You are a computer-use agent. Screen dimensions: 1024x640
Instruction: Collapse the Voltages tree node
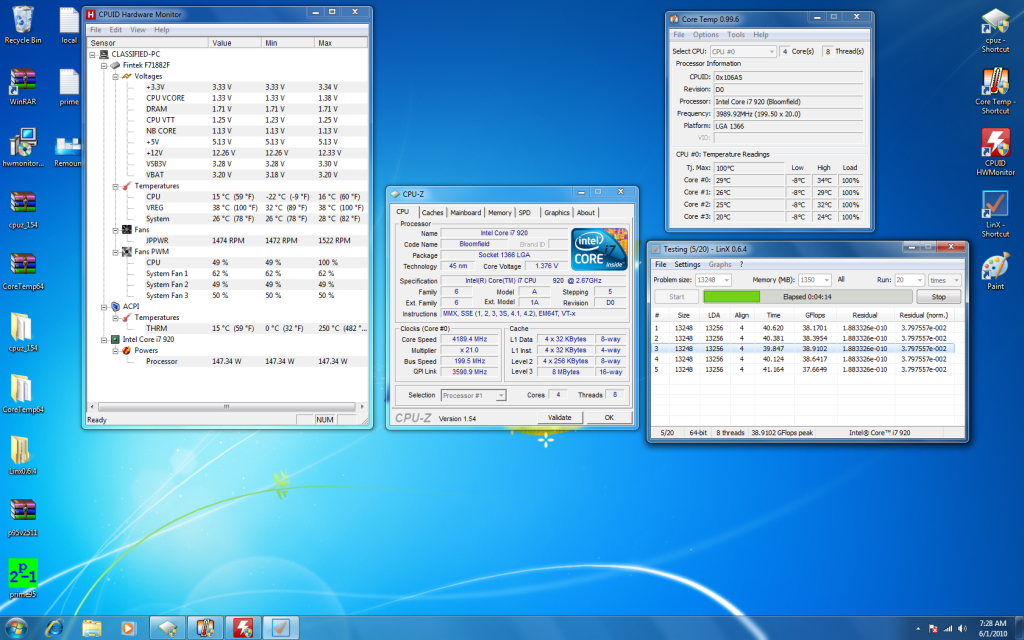(x=115, y=76)
